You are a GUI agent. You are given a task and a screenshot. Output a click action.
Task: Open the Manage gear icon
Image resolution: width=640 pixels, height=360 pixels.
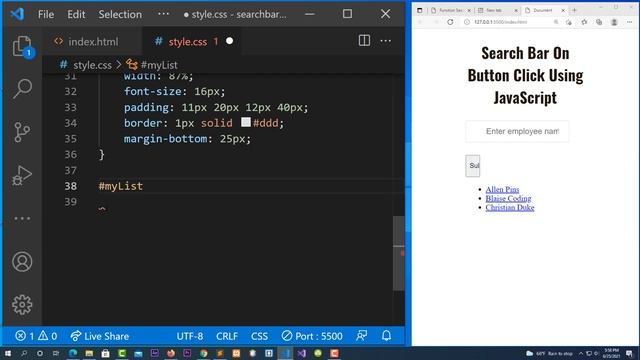click(22, 304)
